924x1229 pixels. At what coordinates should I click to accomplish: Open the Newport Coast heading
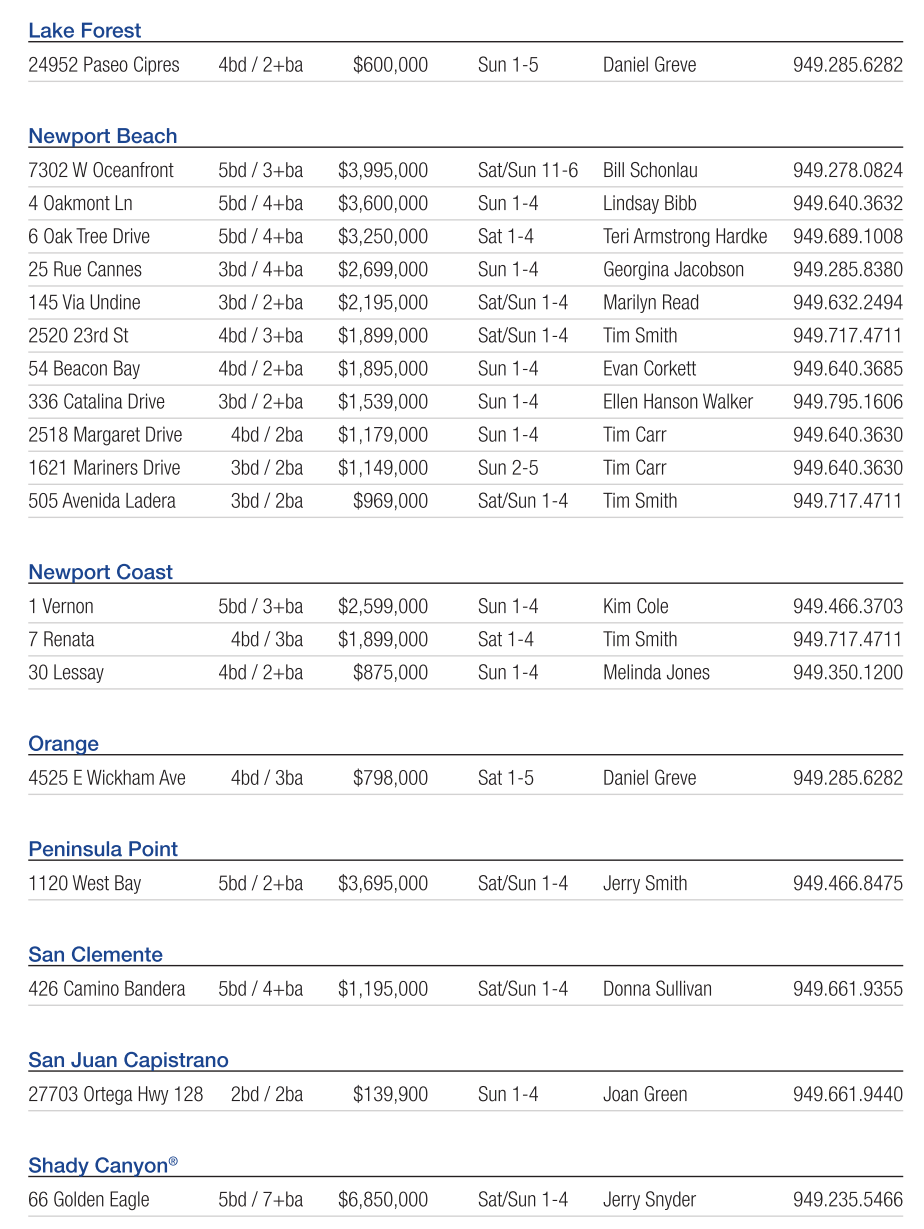click(x=100, y=572)
